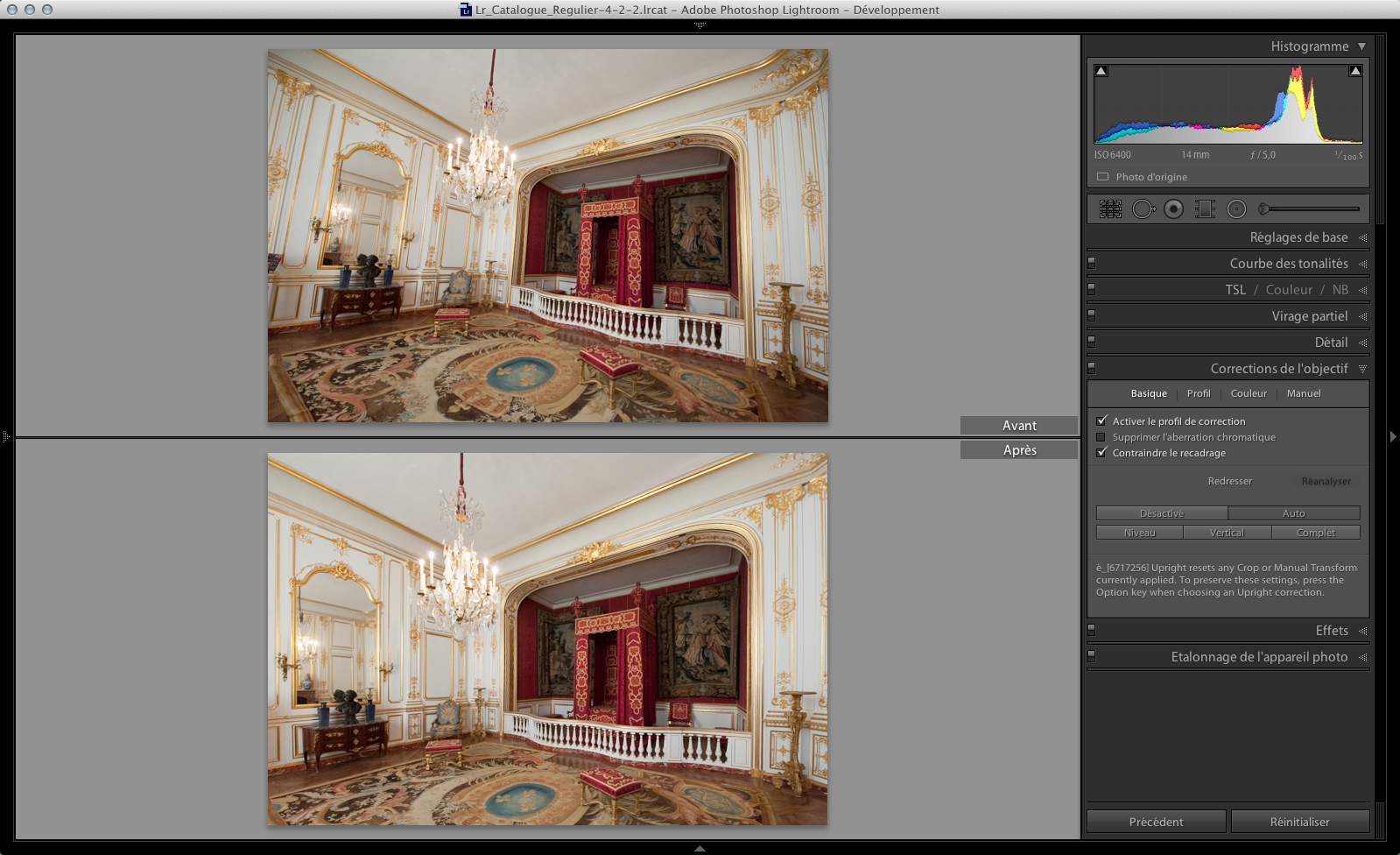
Task: Select the Crop Overlay tool icon
Action: pyautogui.click(x=1110, y=208)
